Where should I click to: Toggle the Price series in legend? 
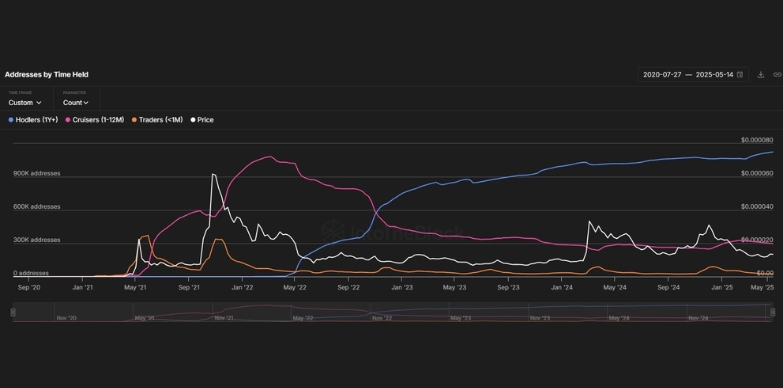[x=202, y=120]
